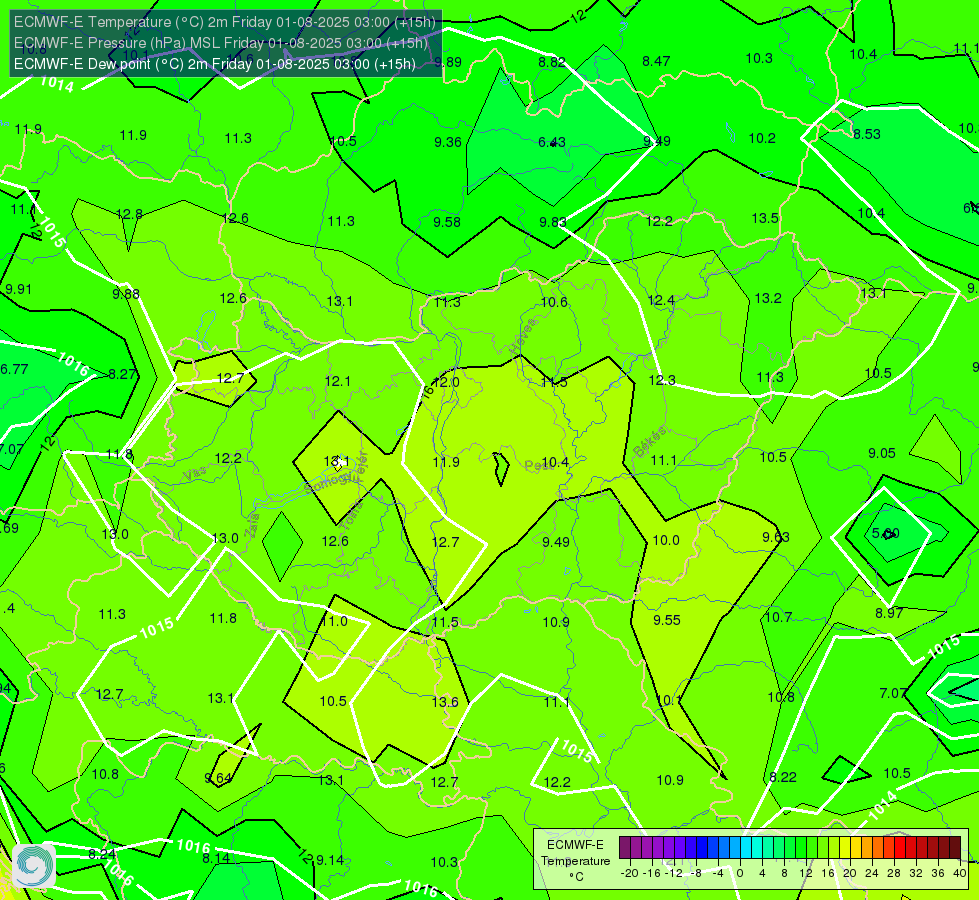The image size is (979, 900).
Task: Click the 9.88 value on the map
Action: click(126, 294)
